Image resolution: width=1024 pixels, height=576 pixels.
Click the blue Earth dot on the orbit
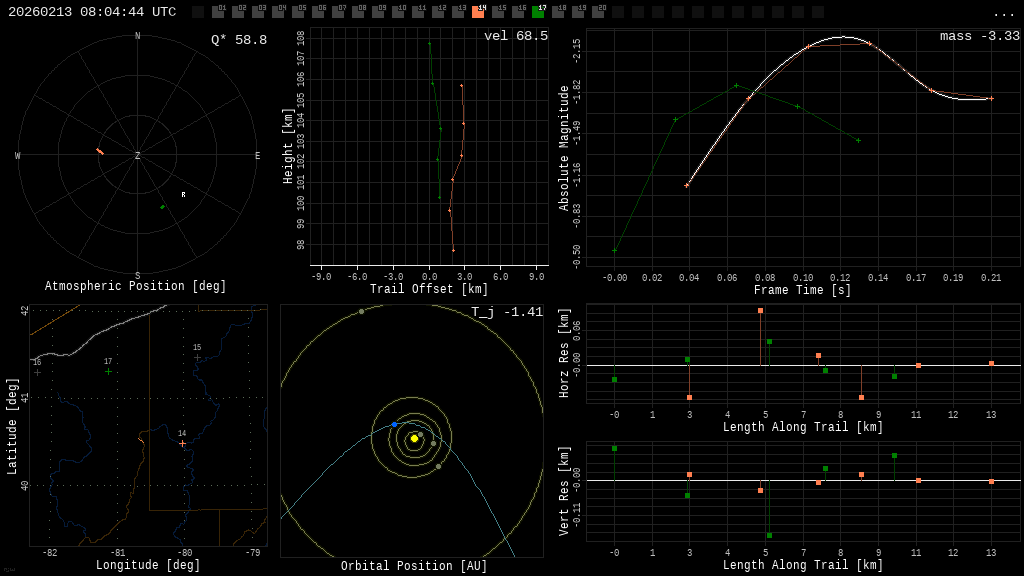pyautogui.click(x=394, y=424)
